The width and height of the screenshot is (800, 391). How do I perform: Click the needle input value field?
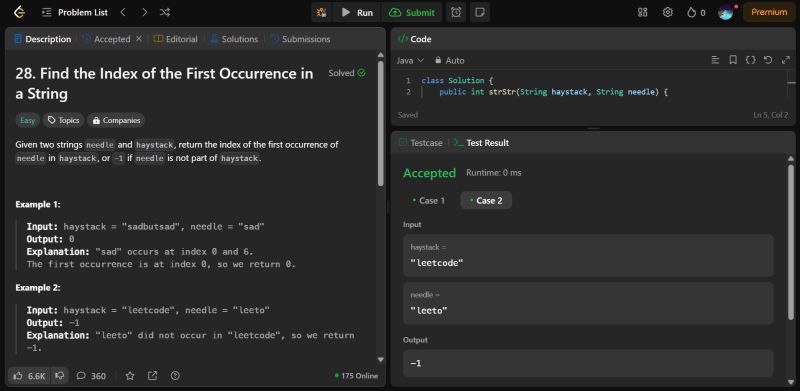coord(588,303)
